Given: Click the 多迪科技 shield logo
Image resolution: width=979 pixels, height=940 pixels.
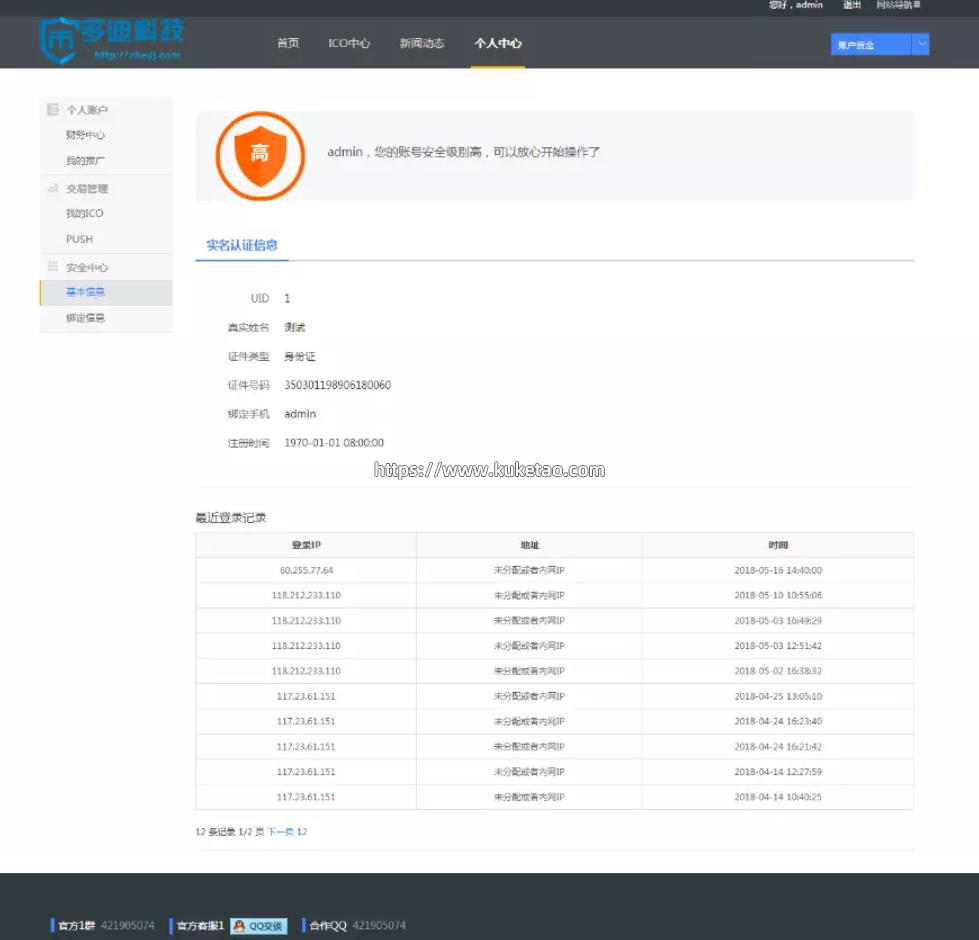Looking at the screenshot, I should [59, 40].
